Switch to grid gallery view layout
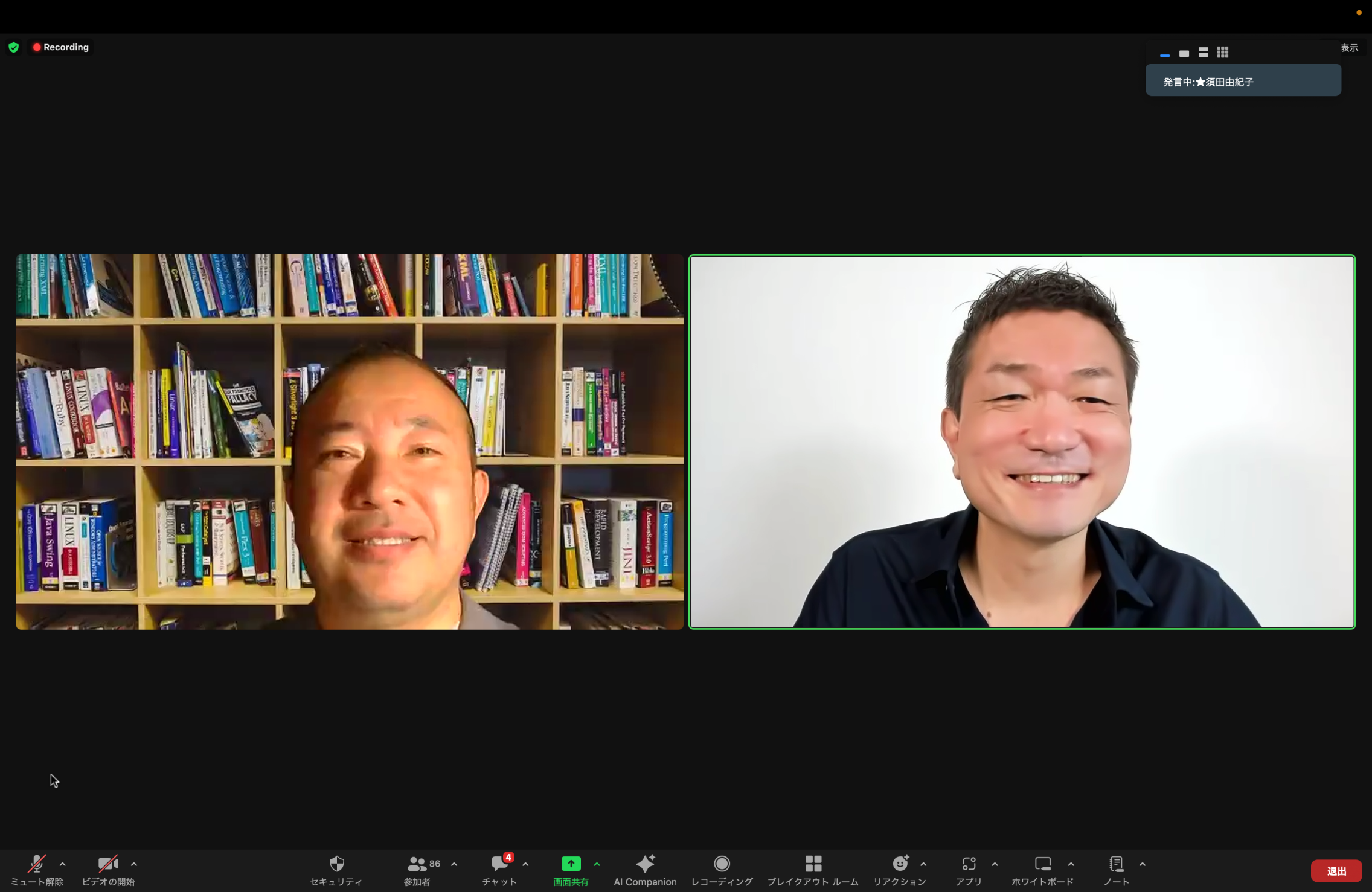1372x892 pixels. click(1223, 53)
